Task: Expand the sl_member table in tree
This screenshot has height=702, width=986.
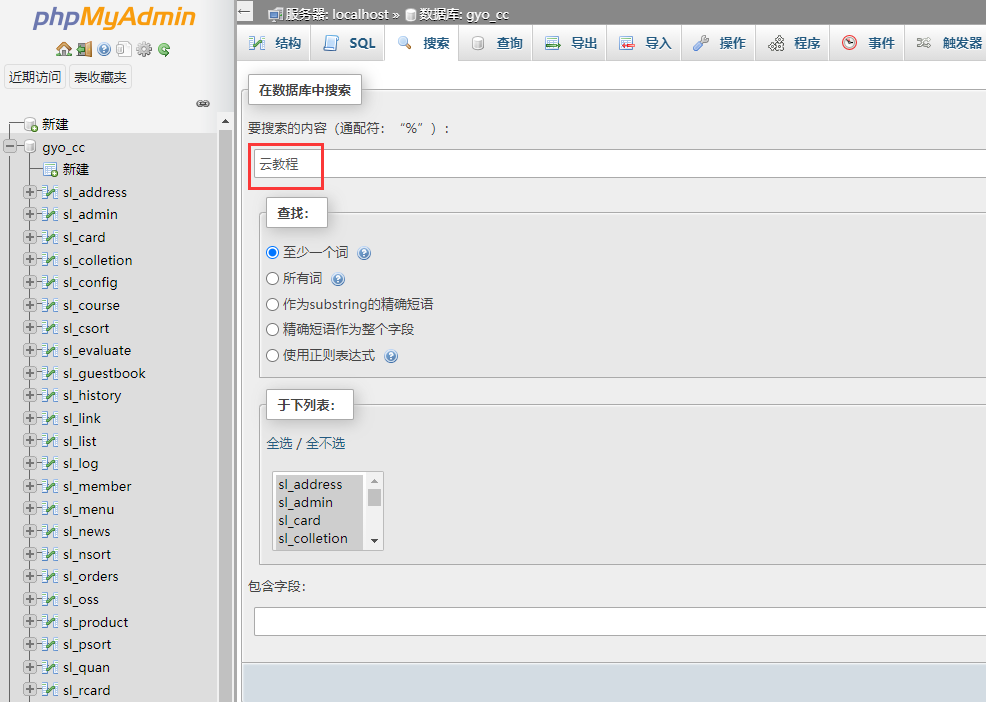Action: [x=30, y=486]
